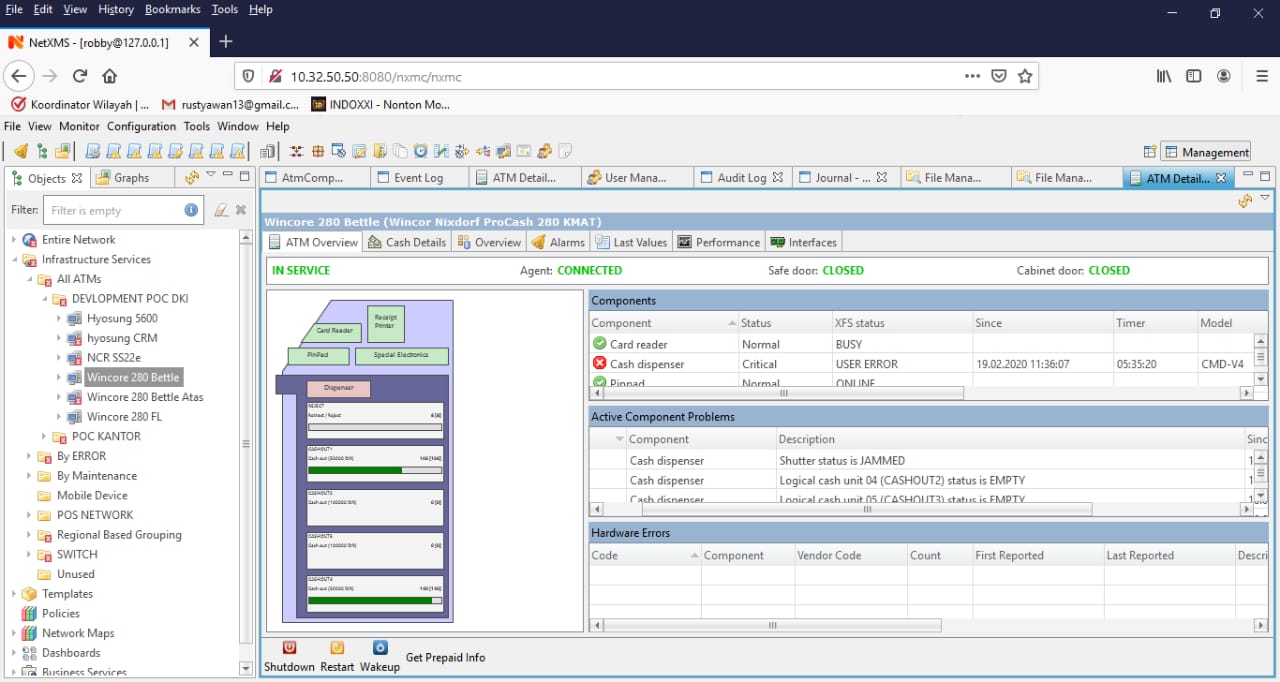
Task: Click Get Prepaid Info
Action: click(x=445, y=657)
